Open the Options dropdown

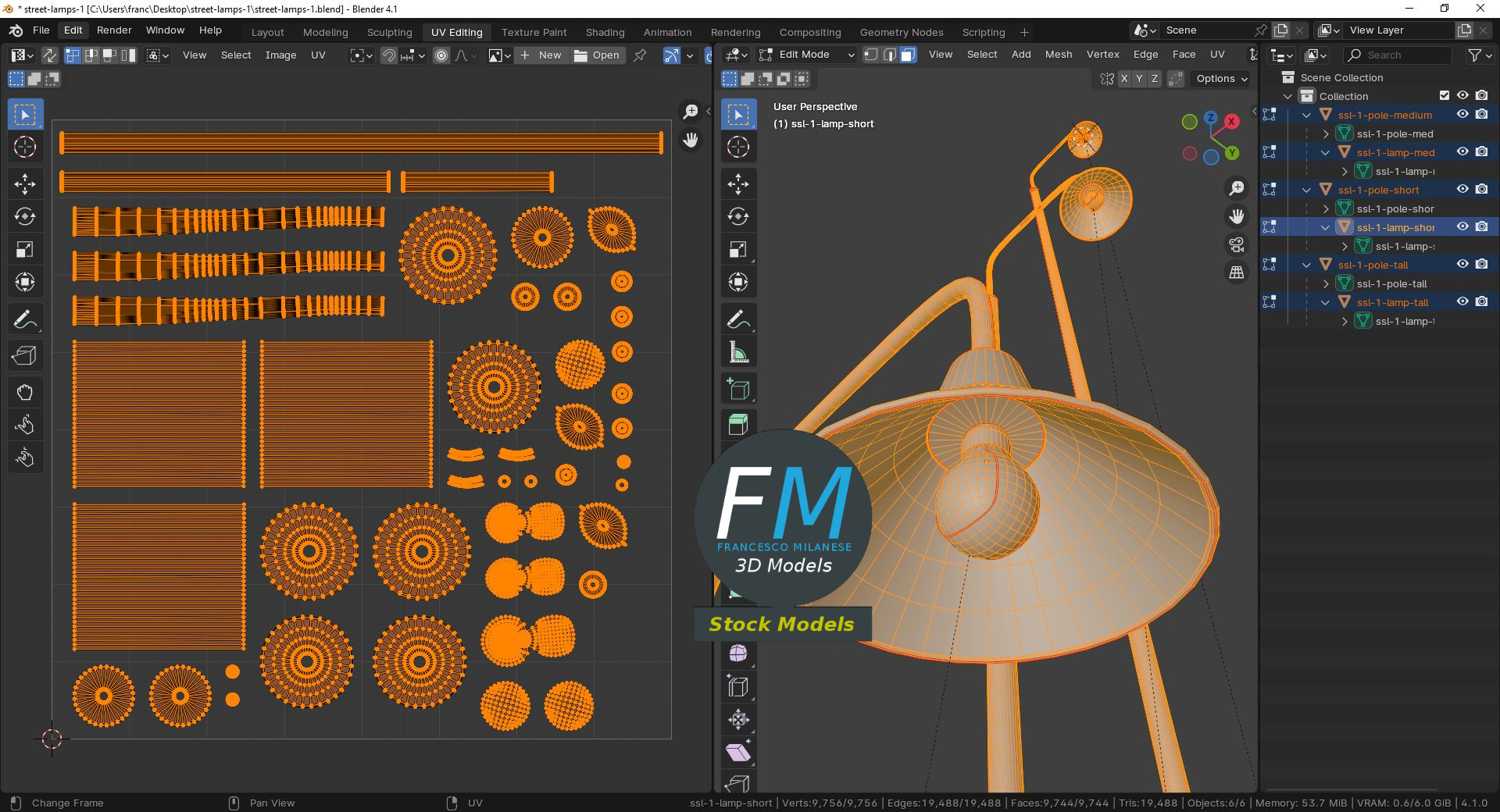[x=1221, y=79]
